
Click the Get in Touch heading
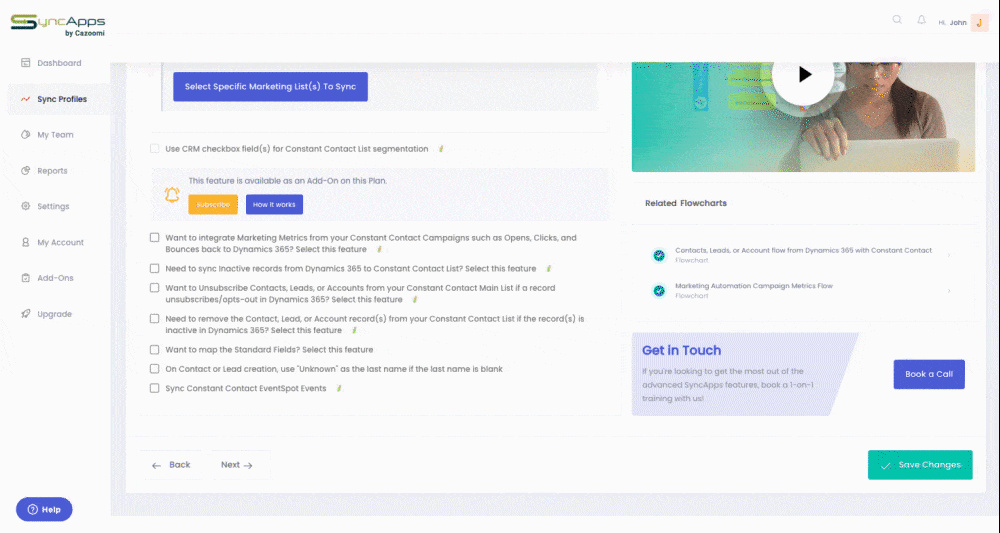click(x=682, y=351)
